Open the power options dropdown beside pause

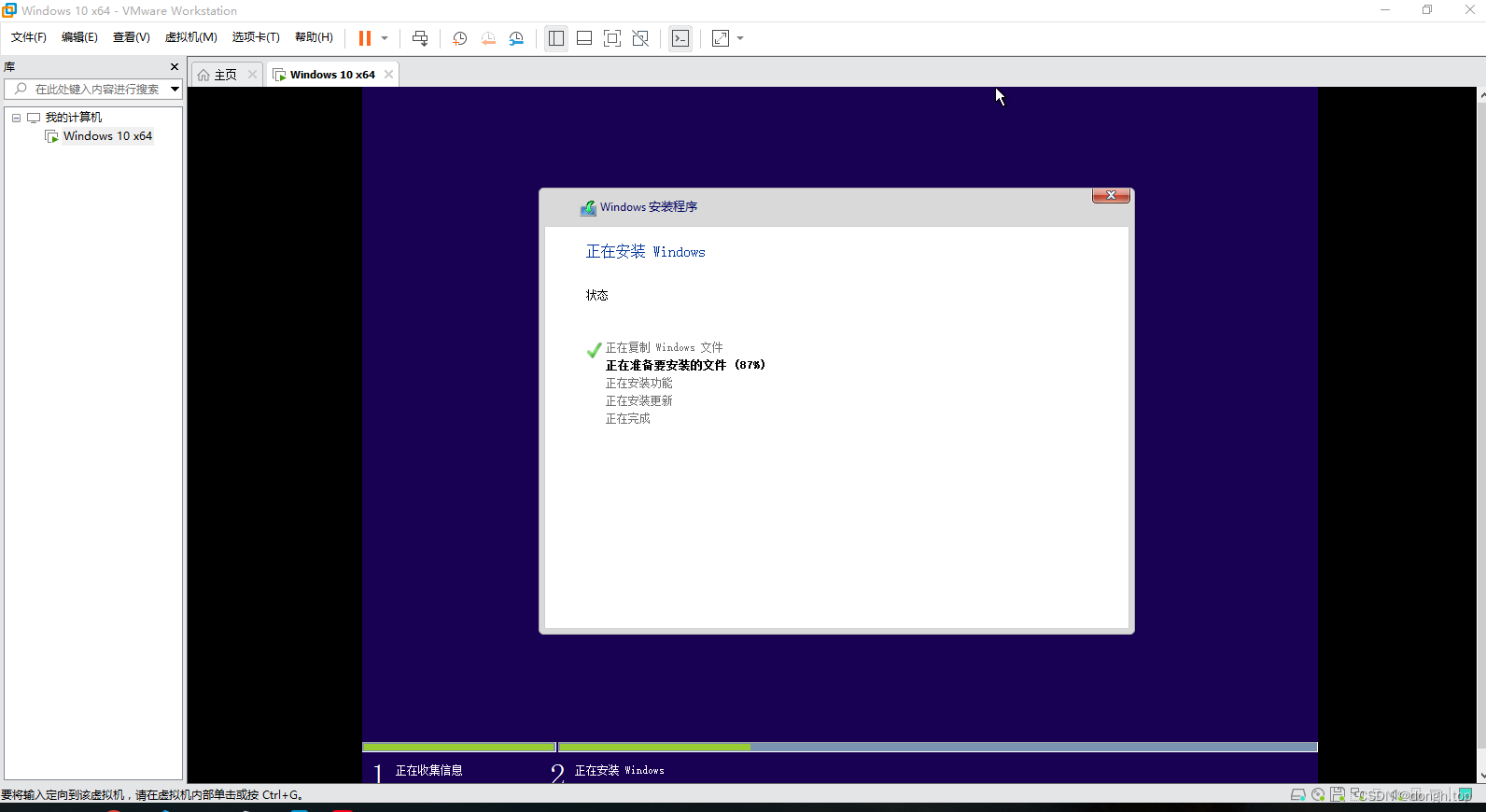(x=385, y=38)
